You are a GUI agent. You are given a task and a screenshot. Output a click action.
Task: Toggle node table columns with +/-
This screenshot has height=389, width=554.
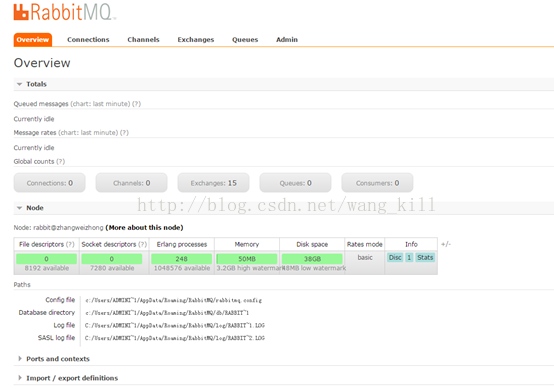[x=446, y=244]
